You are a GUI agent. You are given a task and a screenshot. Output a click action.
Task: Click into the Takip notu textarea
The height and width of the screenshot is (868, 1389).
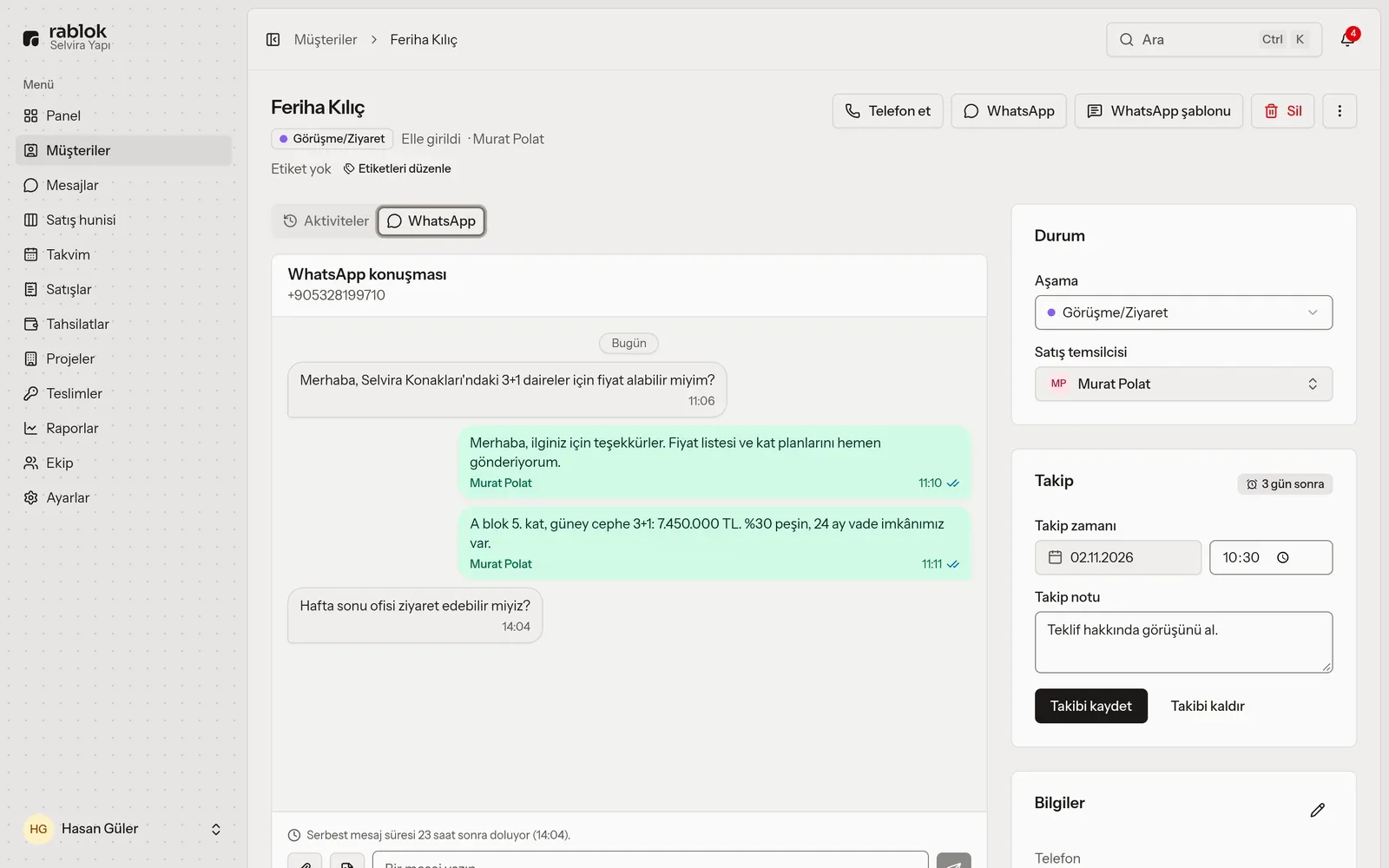1183,642
